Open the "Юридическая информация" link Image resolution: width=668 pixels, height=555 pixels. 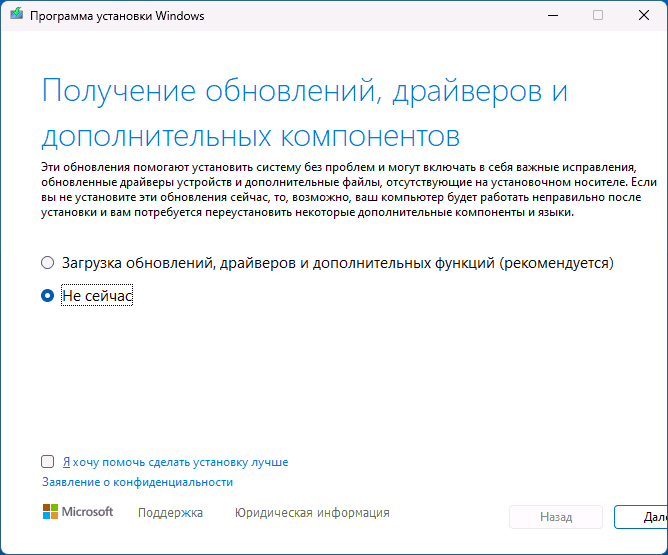tap(312, 513)
